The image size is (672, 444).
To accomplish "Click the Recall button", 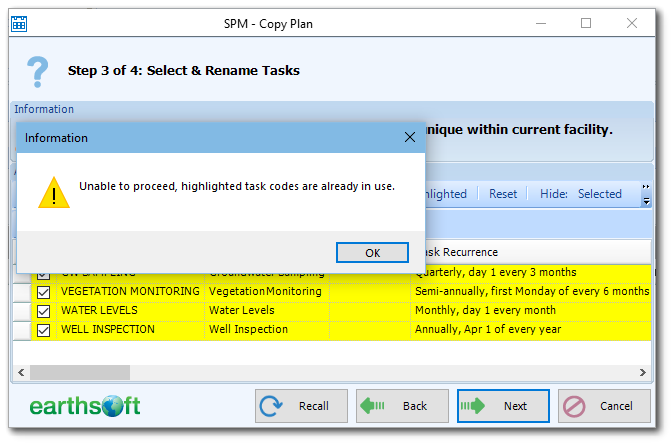I will tap(301, 406).
